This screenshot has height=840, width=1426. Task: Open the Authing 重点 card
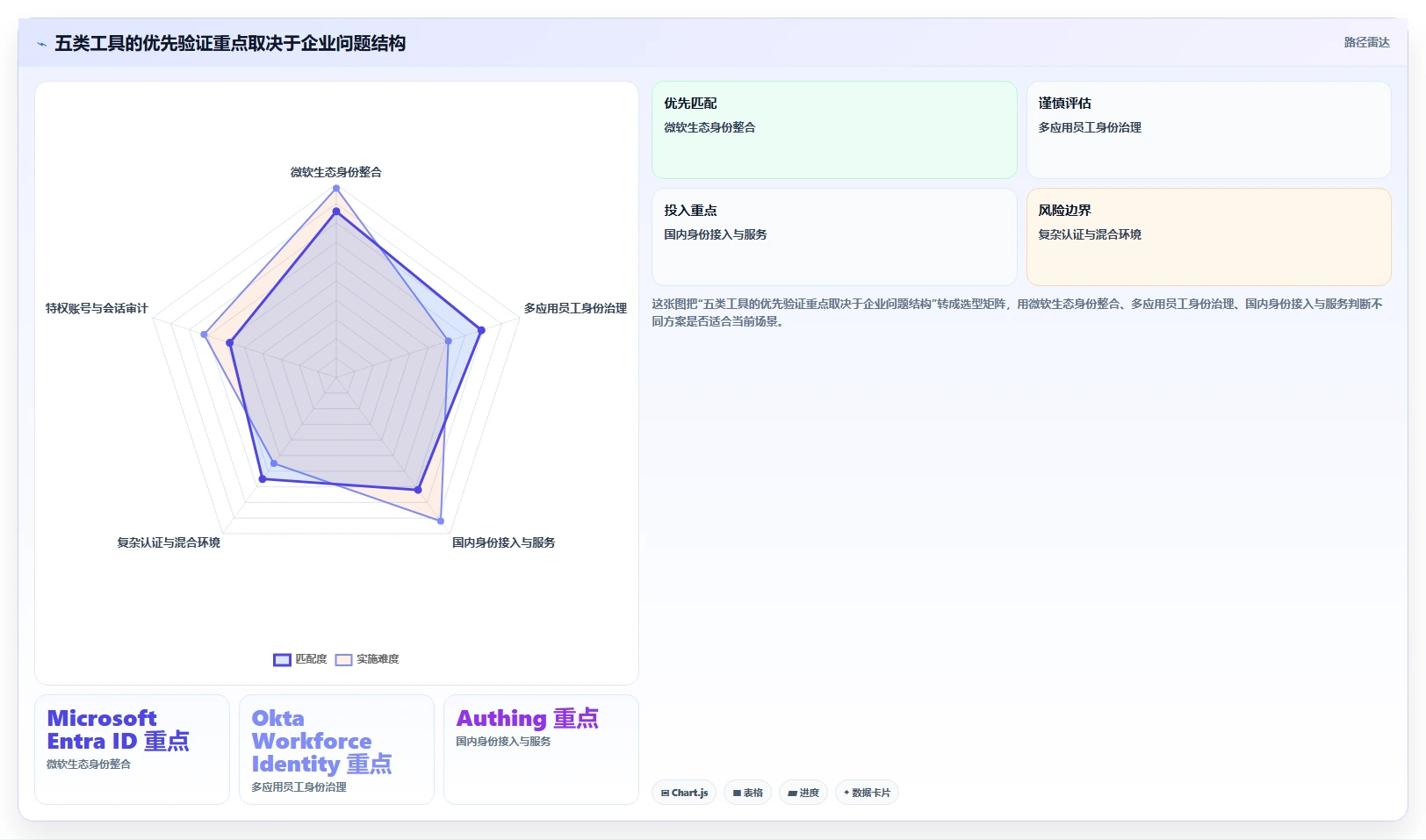pyautogui.click(x=541, y=750)
